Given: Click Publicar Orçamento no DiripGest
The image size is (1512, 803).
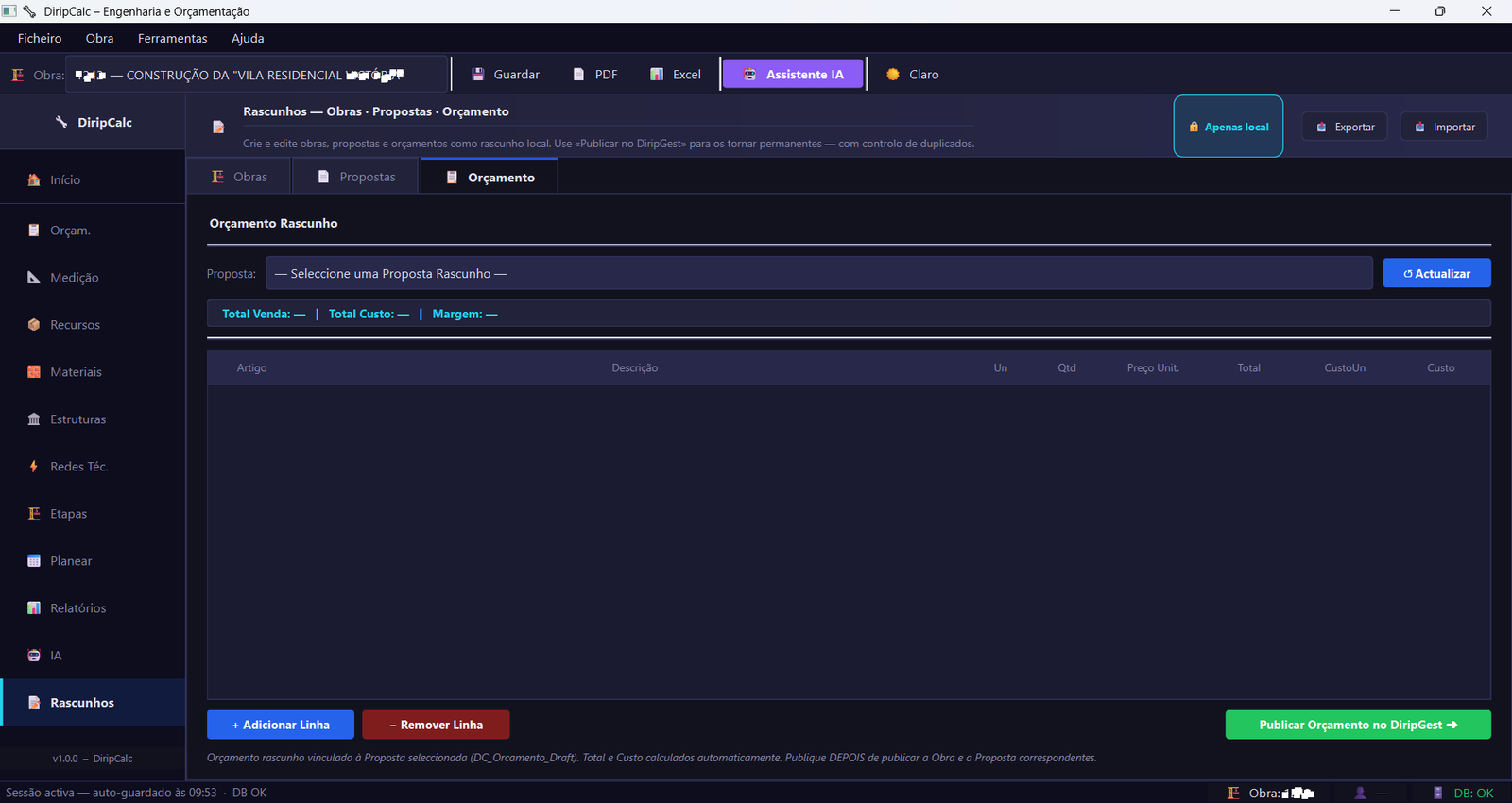Looking at the screenshot, I should [1358, 725].
